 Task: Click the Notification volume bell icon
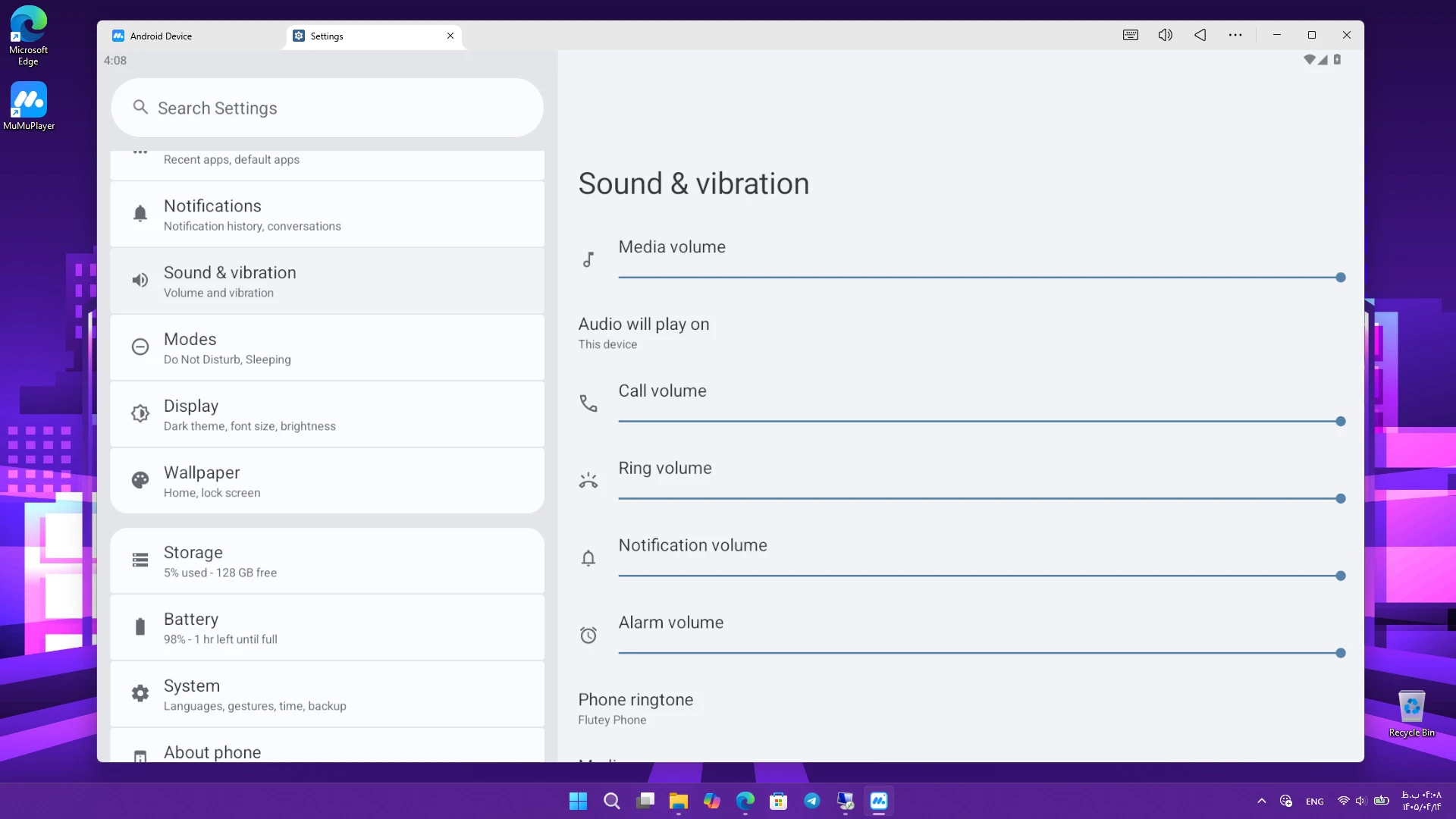(588, 559)
